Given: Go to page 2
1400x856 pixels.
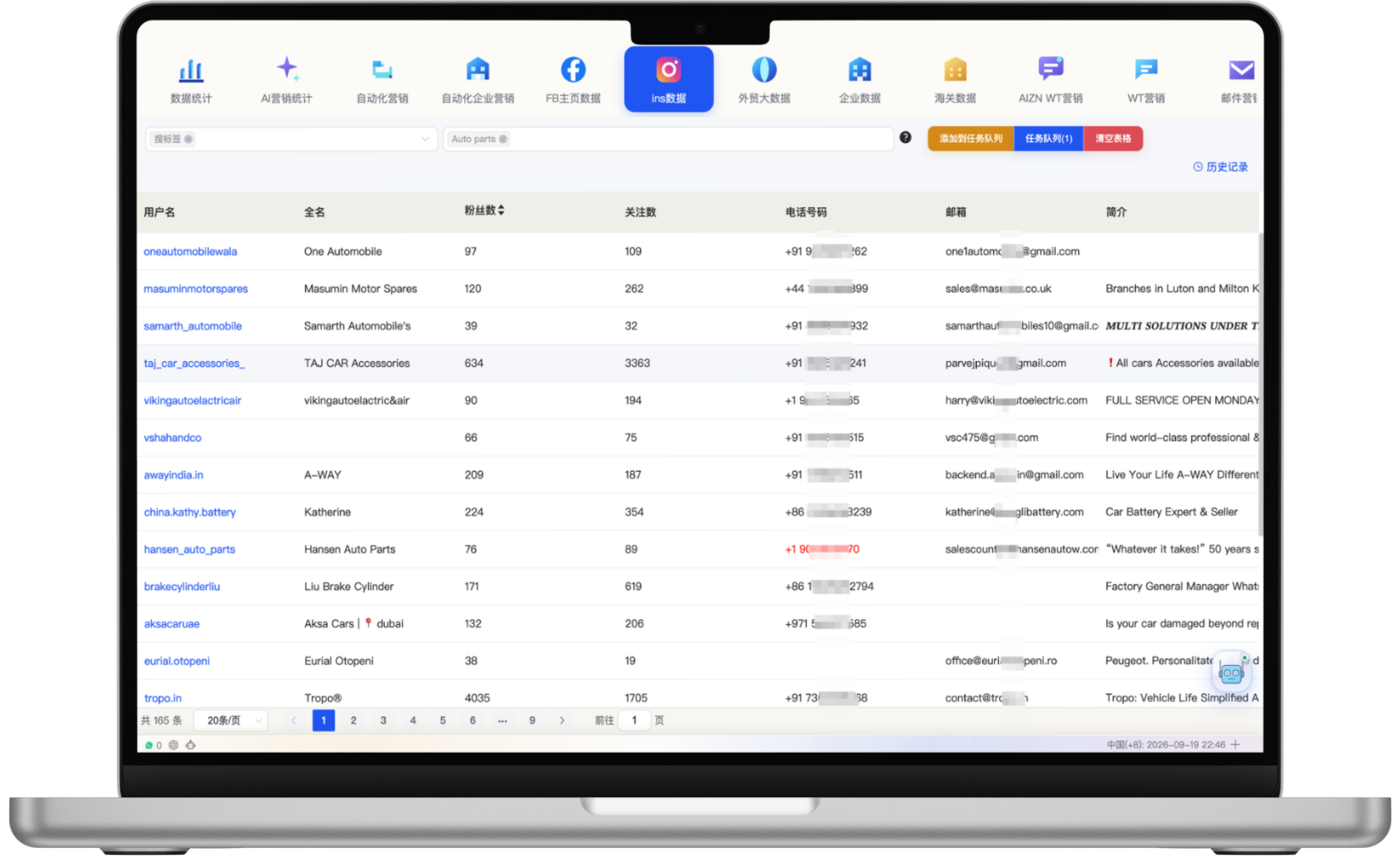Looking at the screenshot, I should pyautogui.click(x=354, y=721).
